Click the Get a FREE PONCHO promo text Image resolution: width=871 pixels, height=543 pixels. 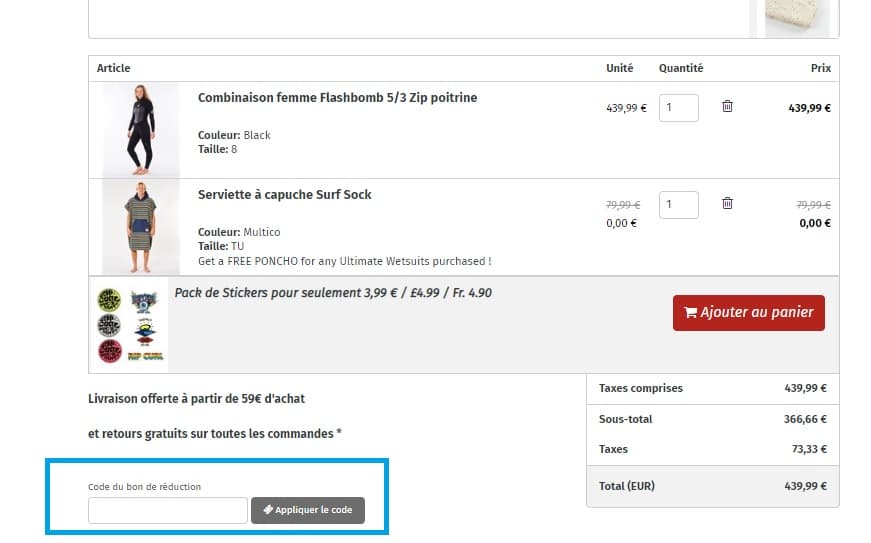344,261
